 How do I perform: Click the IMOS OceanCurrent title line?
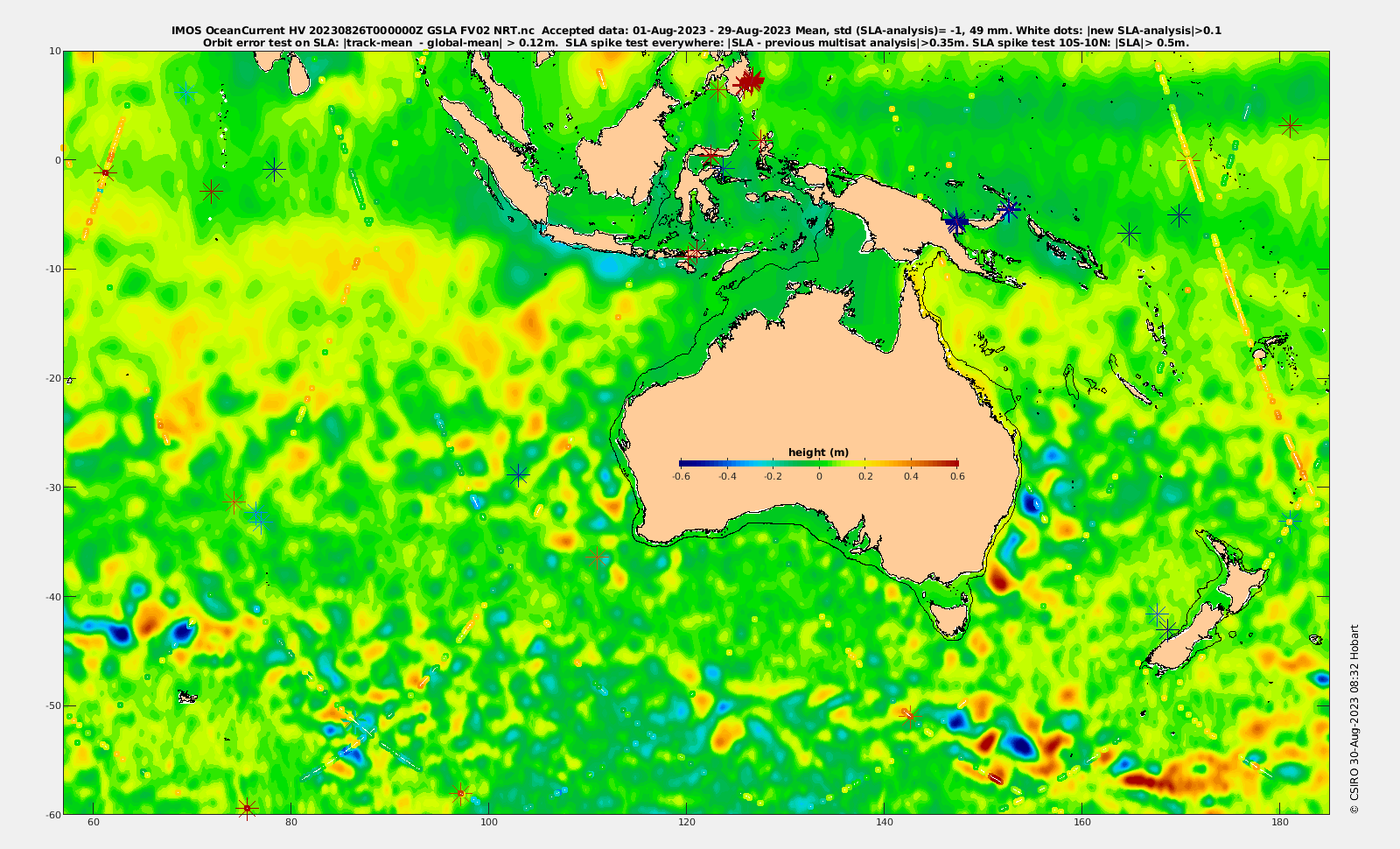696,31
